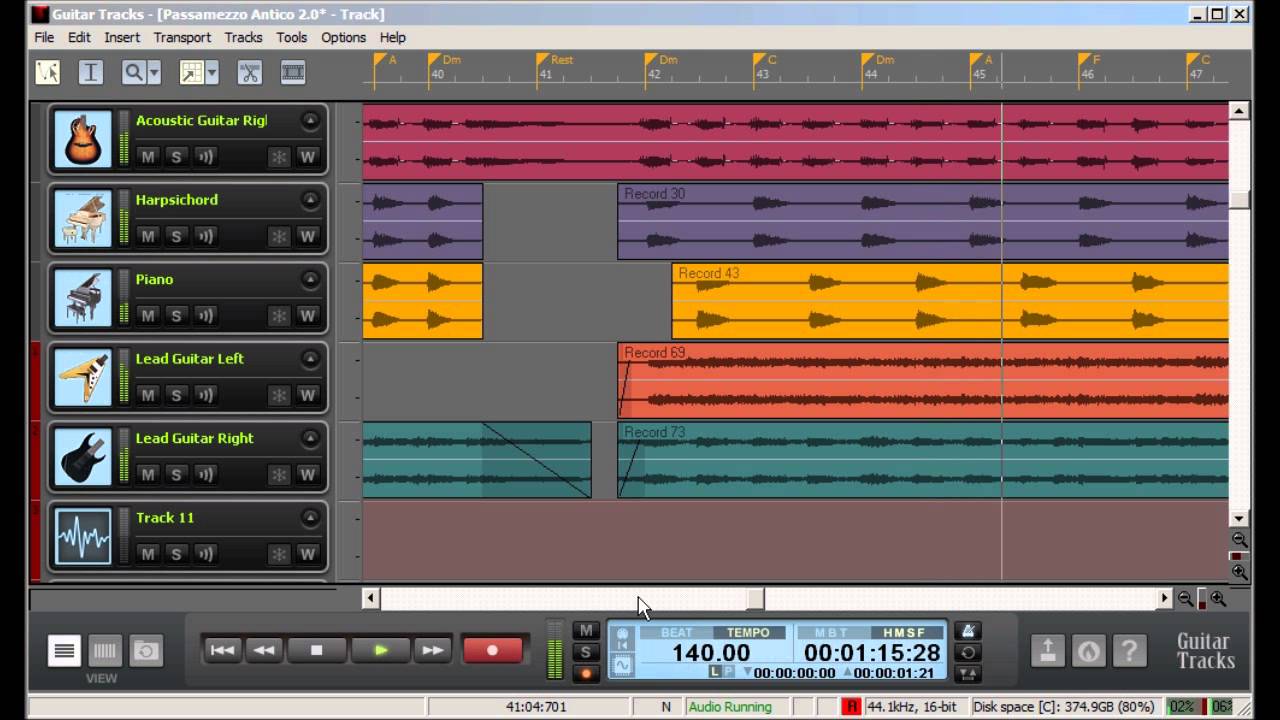The width and height of the screenshot is (1280, 720).
Task: Freeze the Lead Guitar Right track
Action: (x=279, y=475)
